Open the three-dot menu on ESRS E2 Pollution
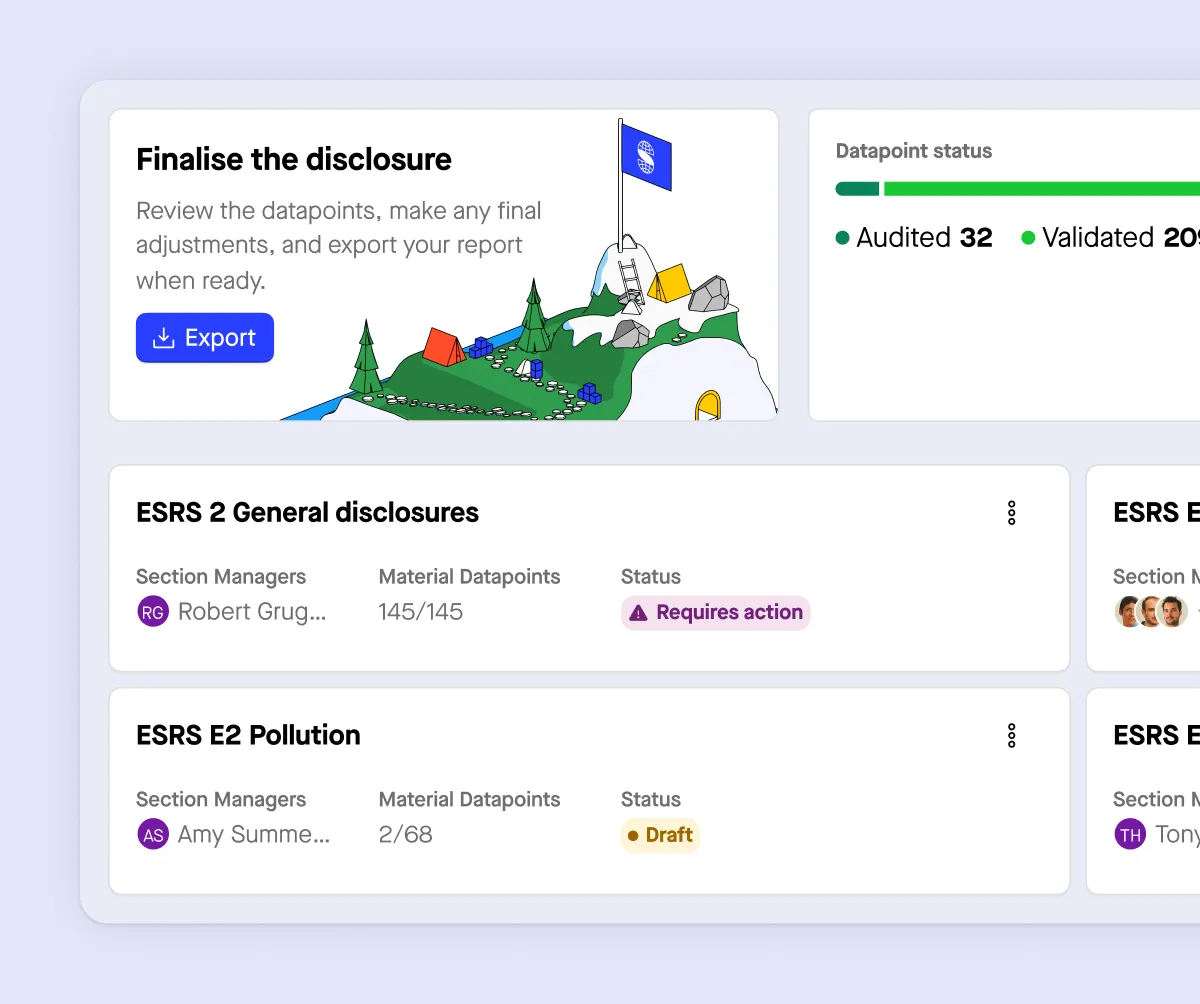Image resolution: width=1200 pixels, height=1004 pixels. (x=1012, y=735)
